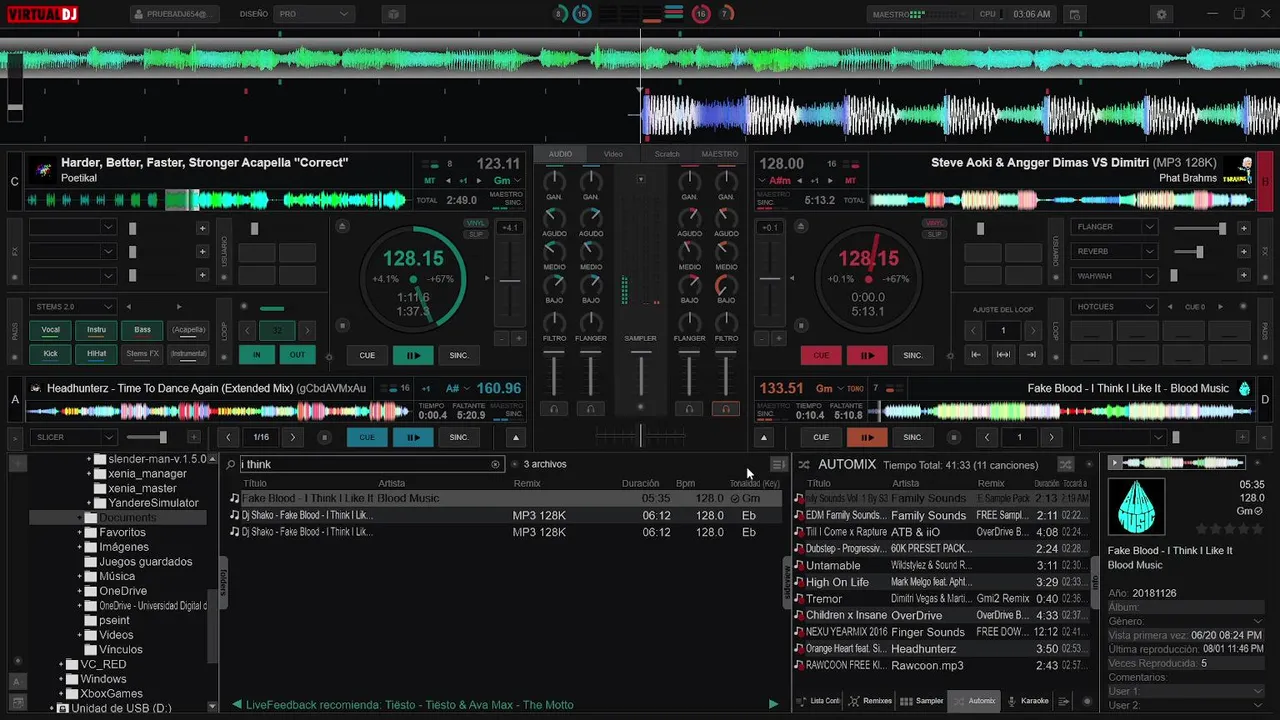This screenshot has height=720, width=1280.
Task: Click CUE button on deck A
Action: 367,437
